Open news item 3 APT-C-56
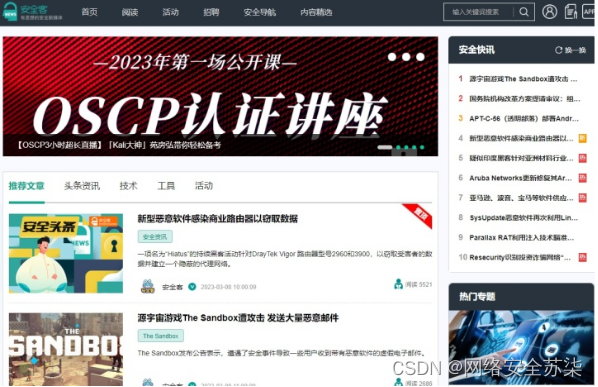The image size is (598, 387). [x=524, y=119]
